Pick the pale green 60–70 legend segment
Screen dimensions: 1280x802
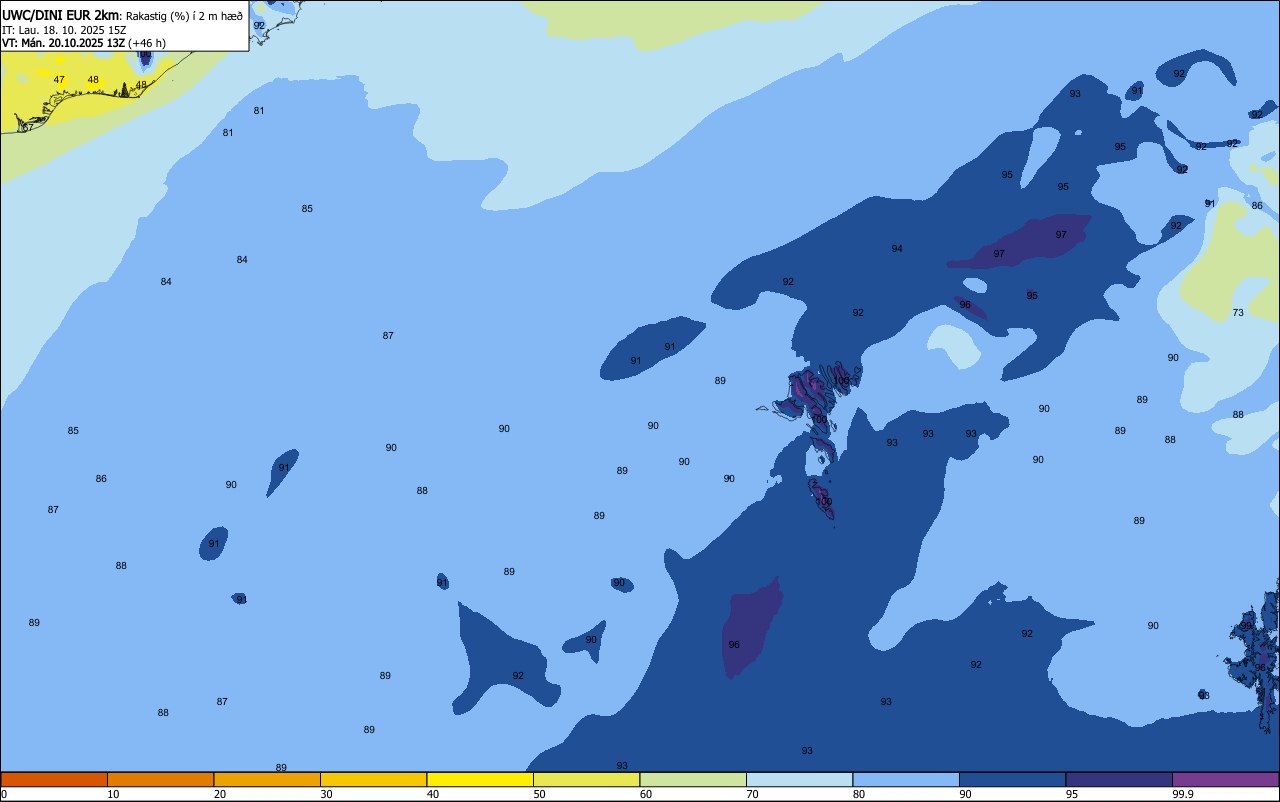[693, 779]
